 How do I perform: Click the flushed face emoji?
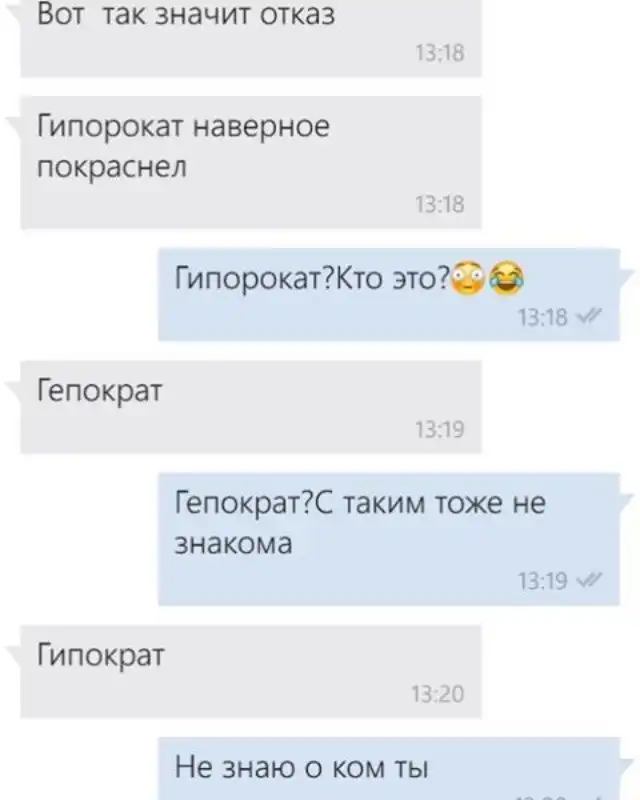click(x=469, y=278)
